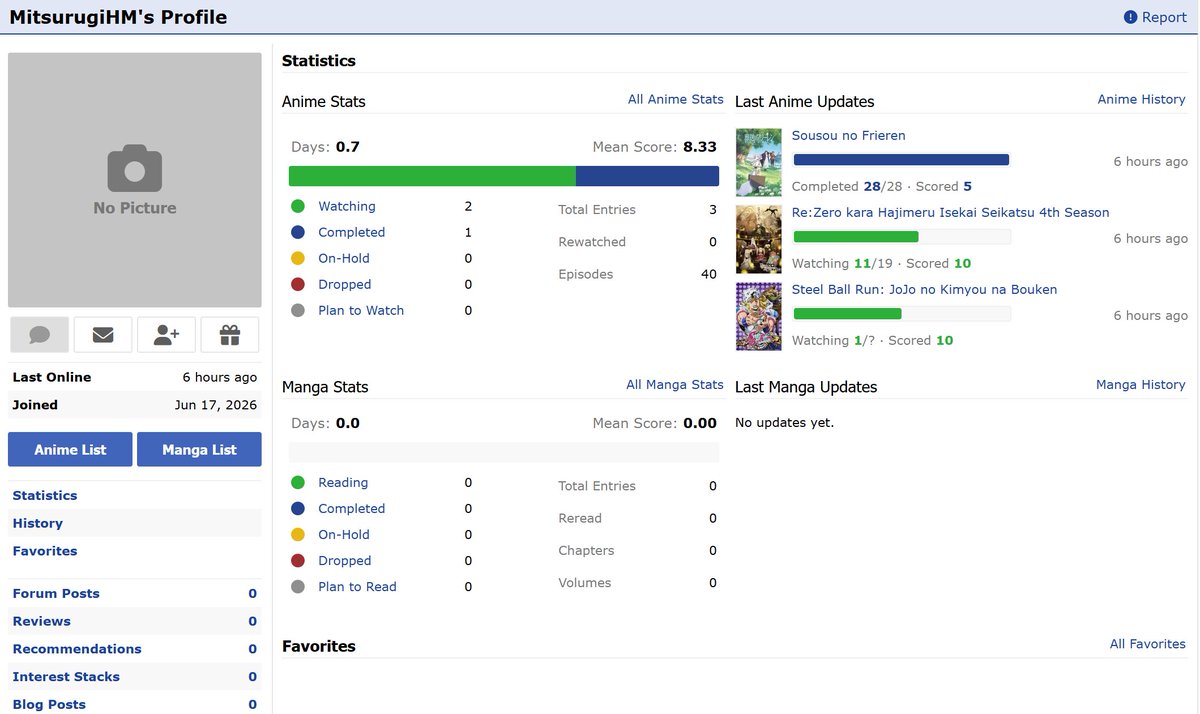This screenshot has height=714, width=1200.
Task: Click Re:Zero progress bar
Action: pos(902,237)
